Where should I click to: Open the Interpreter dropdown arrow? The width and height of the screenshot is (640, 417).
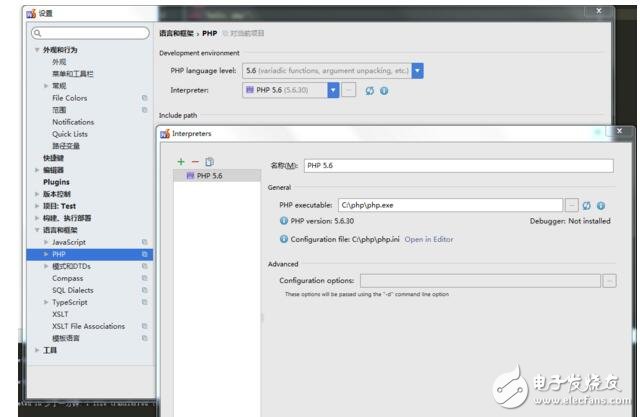tap(333, 90)
